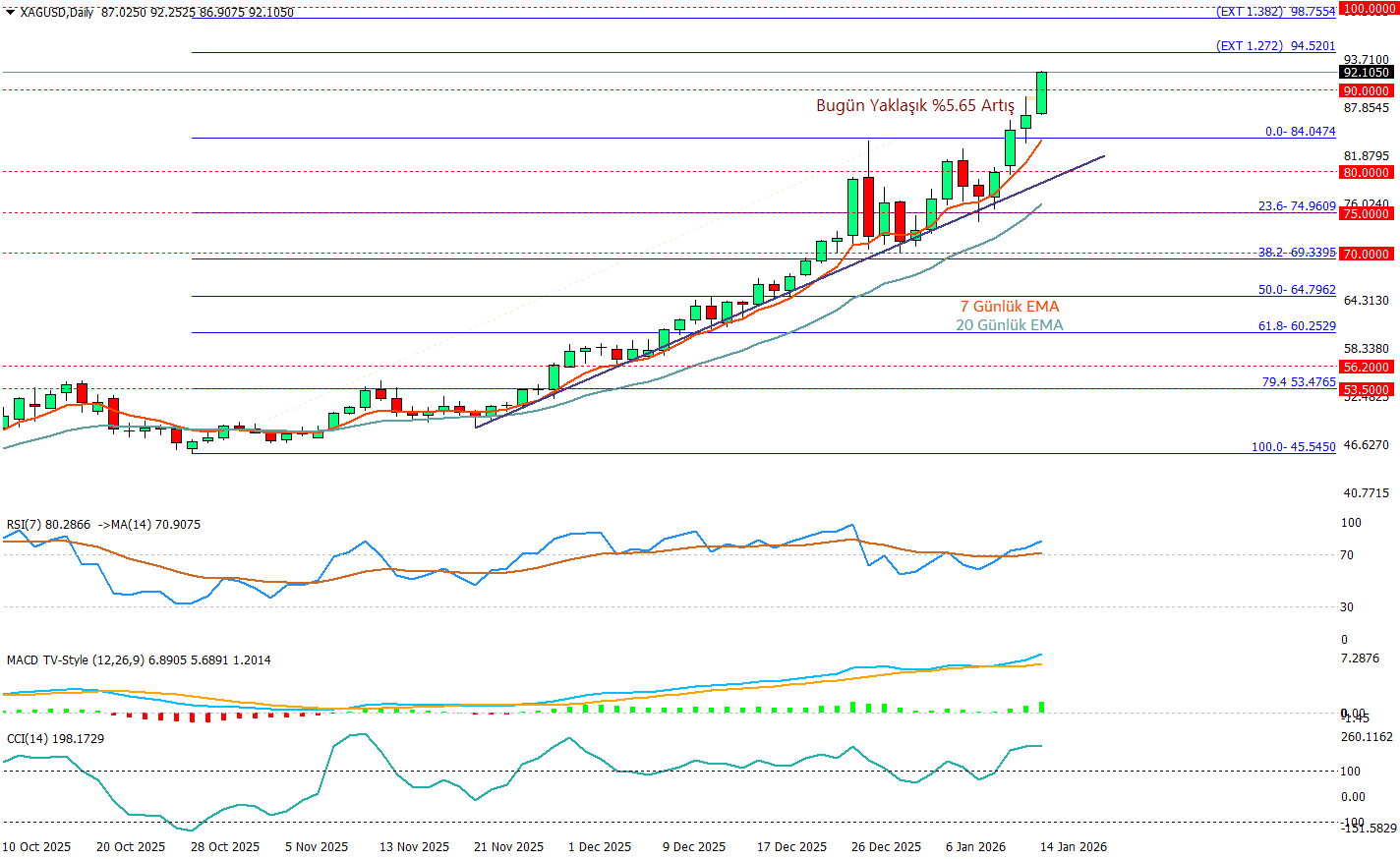1400x859 pixels.
Task: Click the red 90.0000 price level tag
Action: [x=1367, y=90]
